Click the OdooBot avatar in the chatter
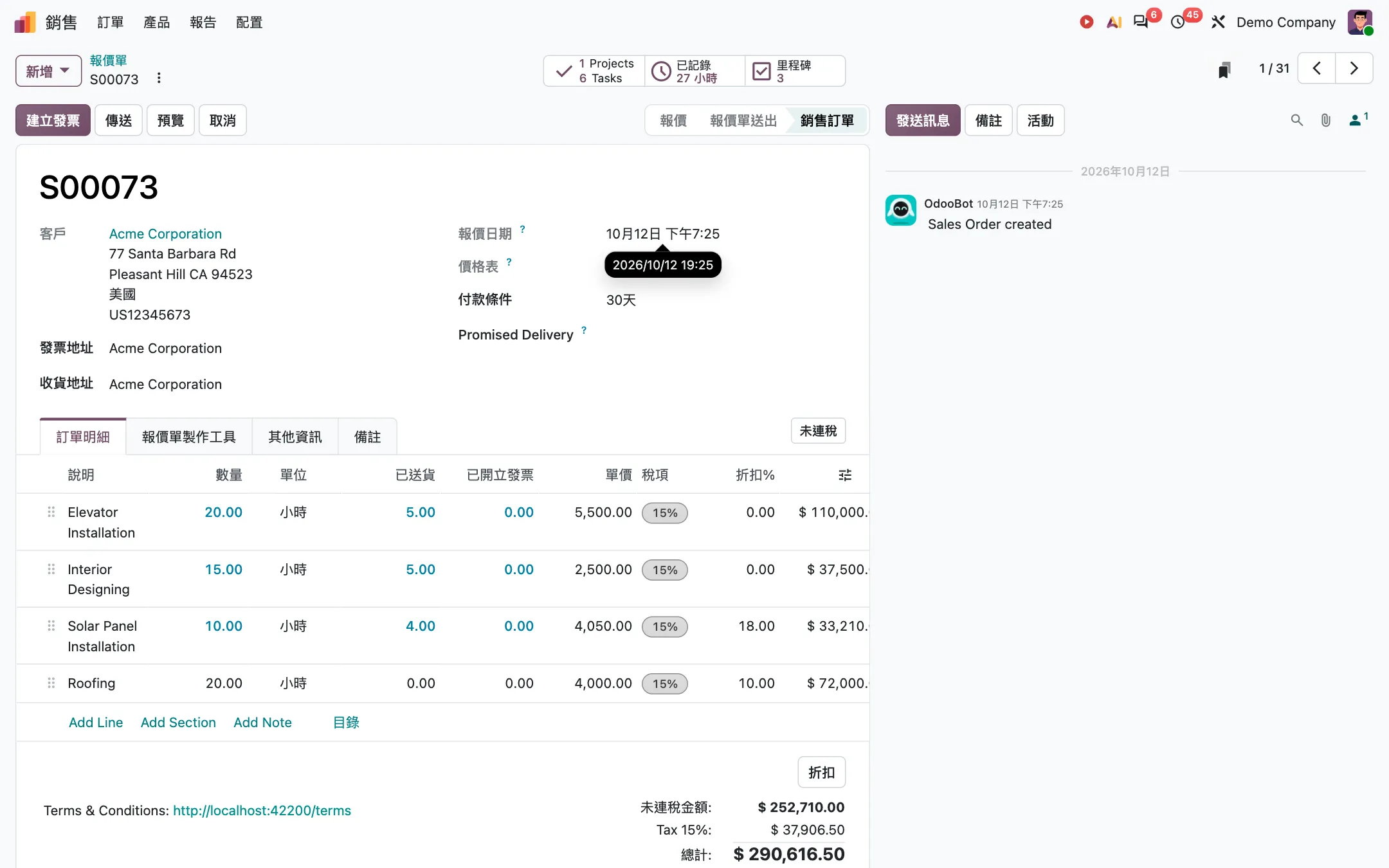The image size is (1389, 868). click(901, 210)
